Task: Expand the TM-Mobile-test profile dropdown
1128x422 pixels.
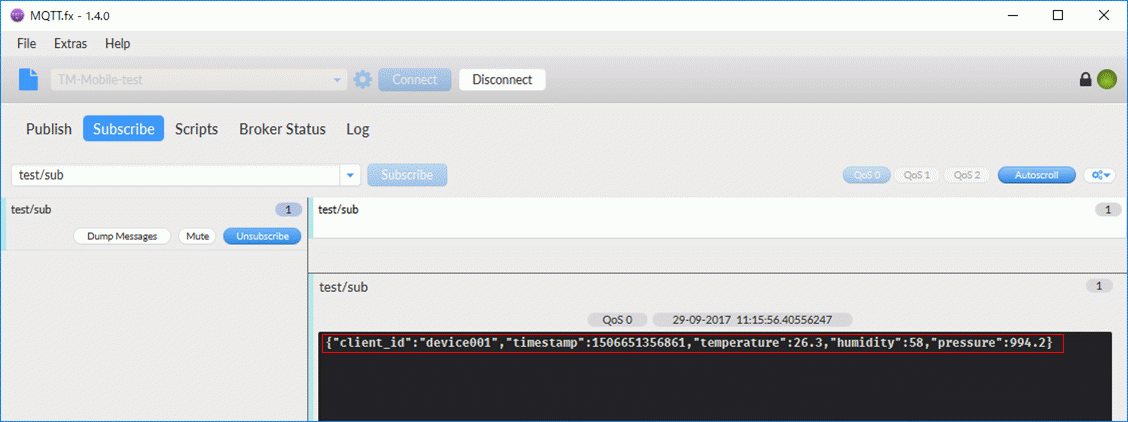Action: (x=337, y=80)
